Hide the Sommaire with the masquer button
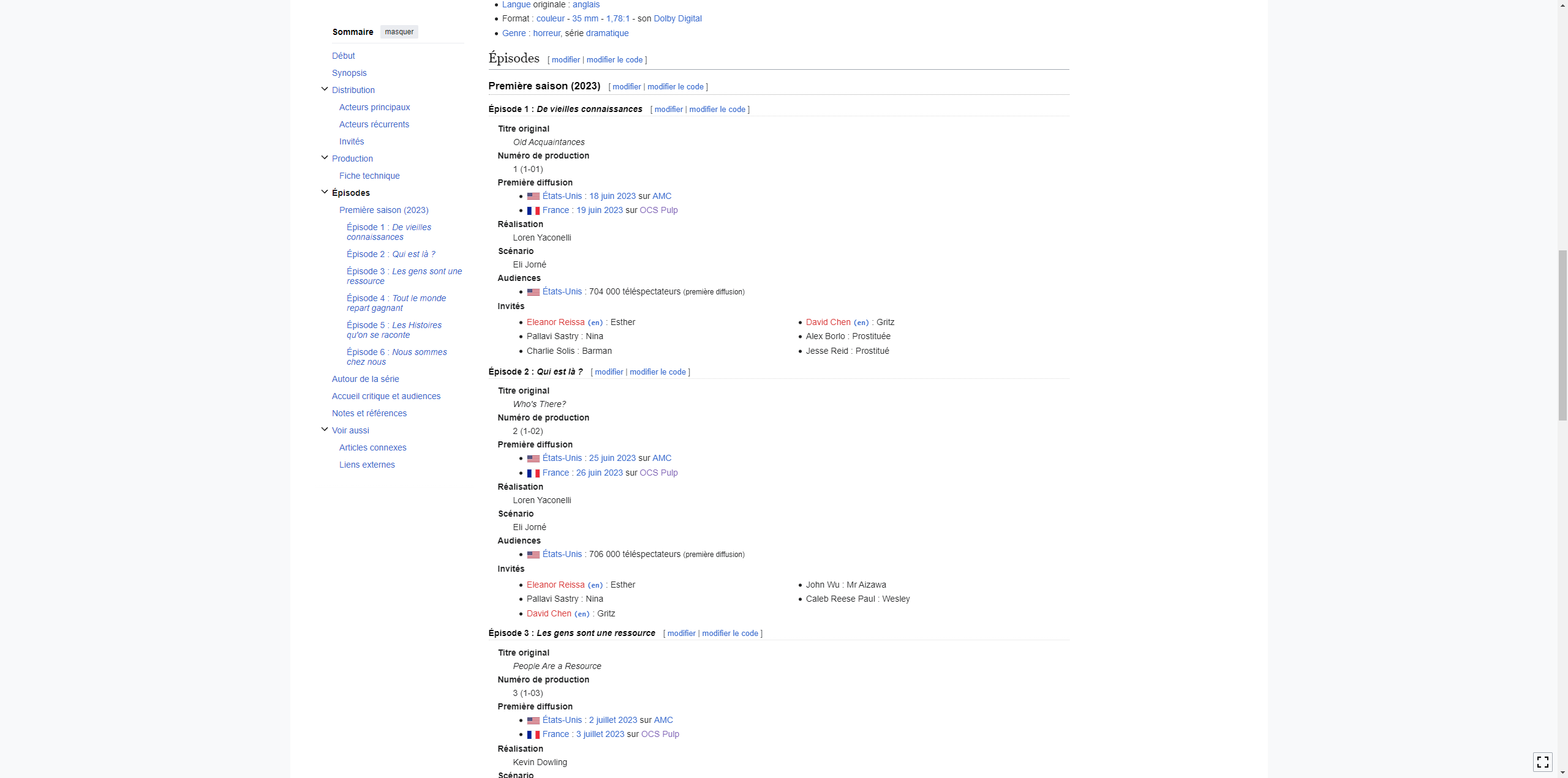1568x778 pixels. (x=399, y=32)
